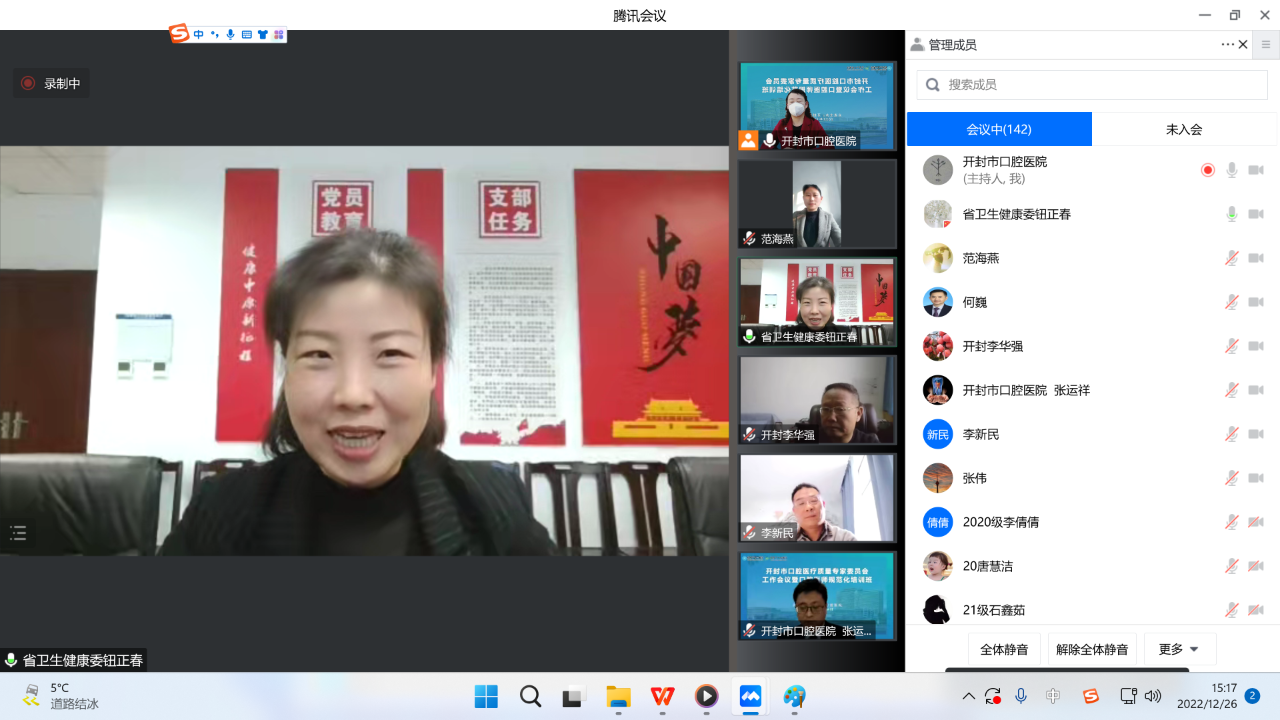Switch Sogou input from Chinese to English

pos(199,33)
